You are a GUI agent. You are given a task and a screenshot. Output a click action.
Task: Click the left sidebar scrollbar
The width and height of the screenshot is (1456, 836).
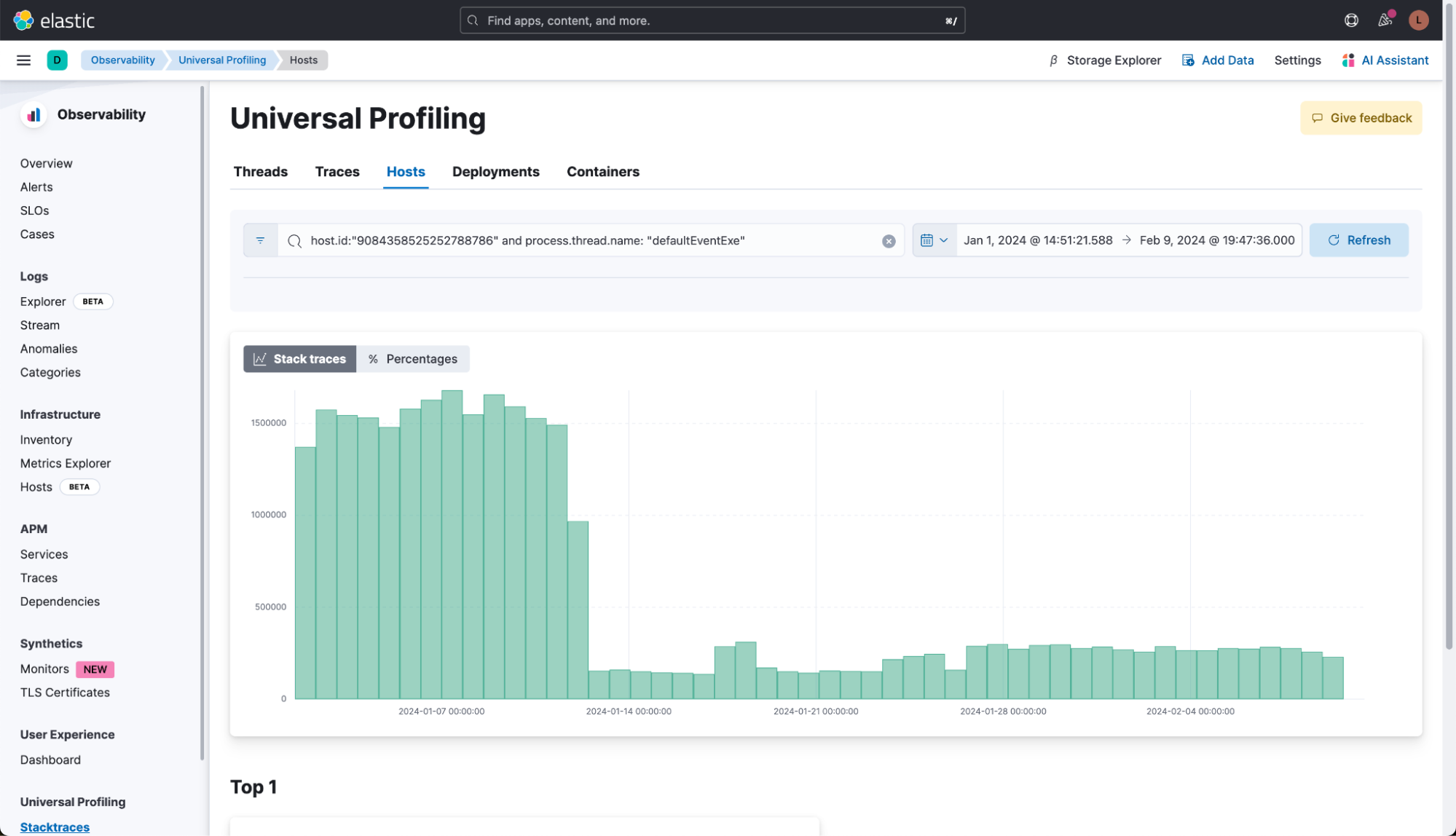[x=202, y=422]
